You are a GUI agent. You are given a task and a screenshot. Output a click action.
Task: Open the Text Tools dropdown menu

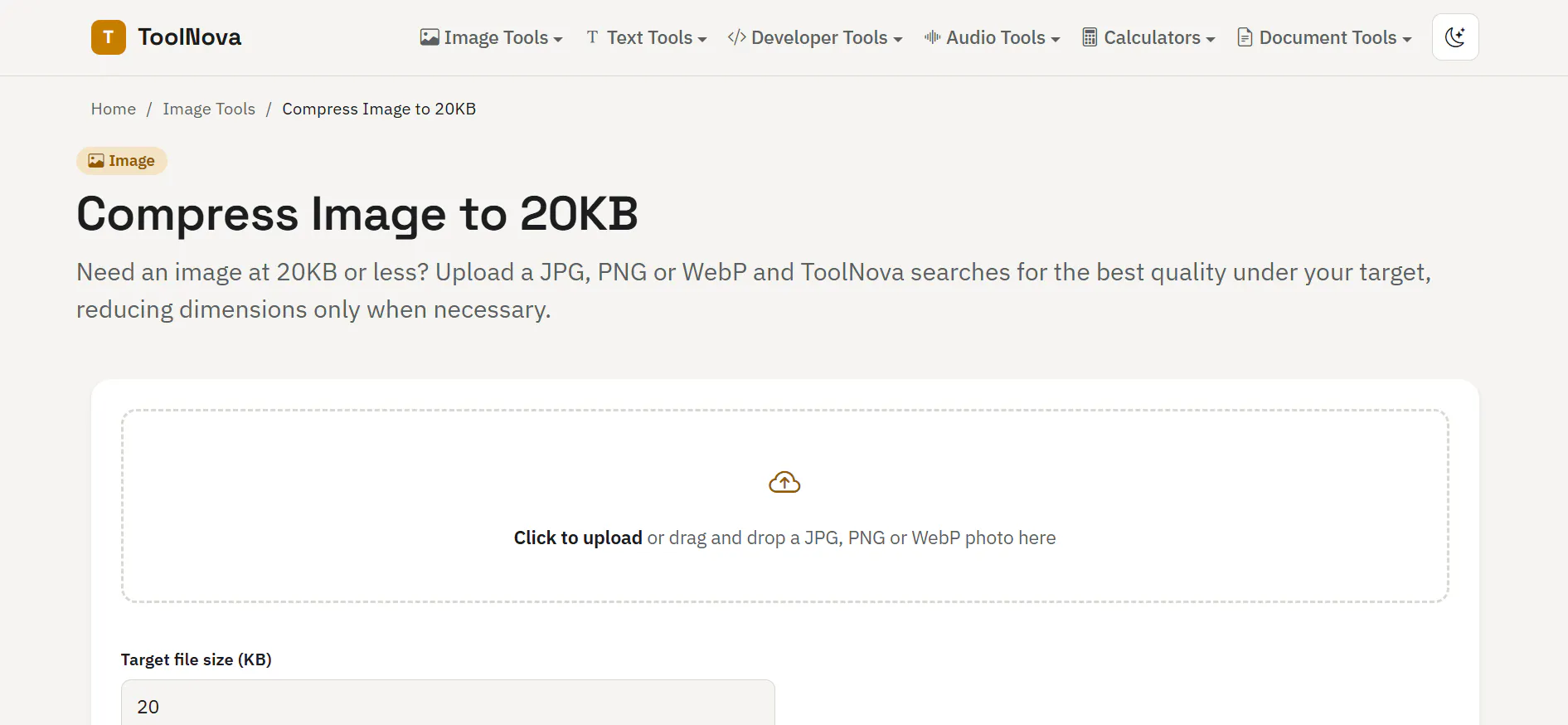(x=646, y=37)
